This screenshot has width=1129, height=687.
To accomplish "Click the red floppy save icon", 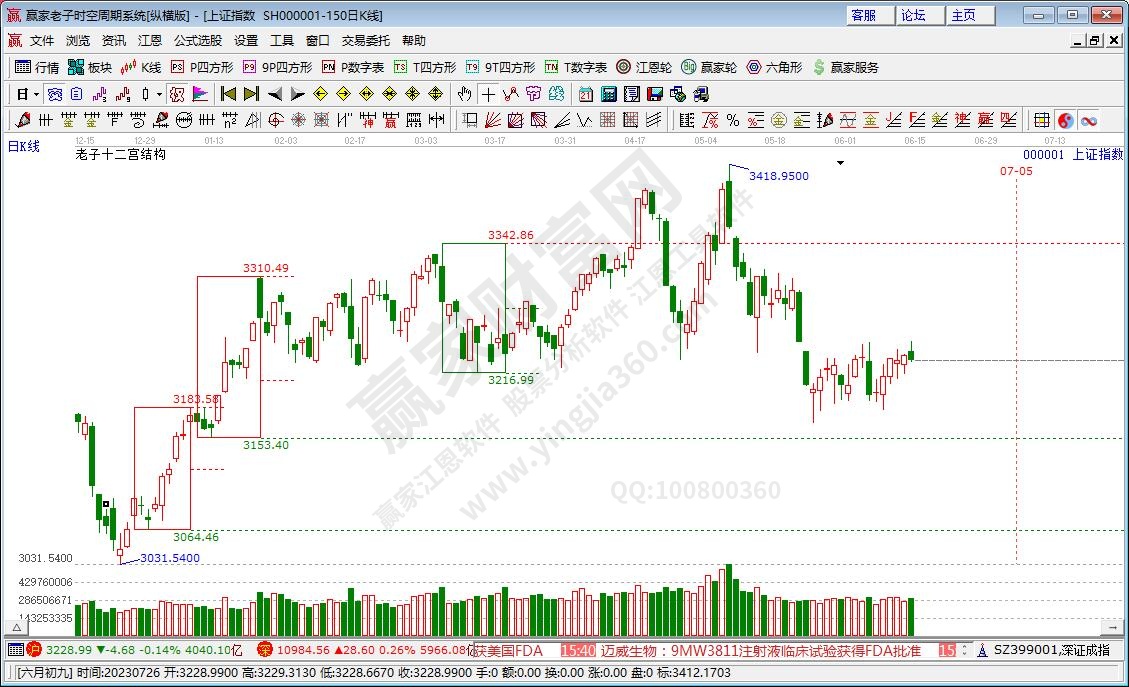I will (x=655, y=94).
